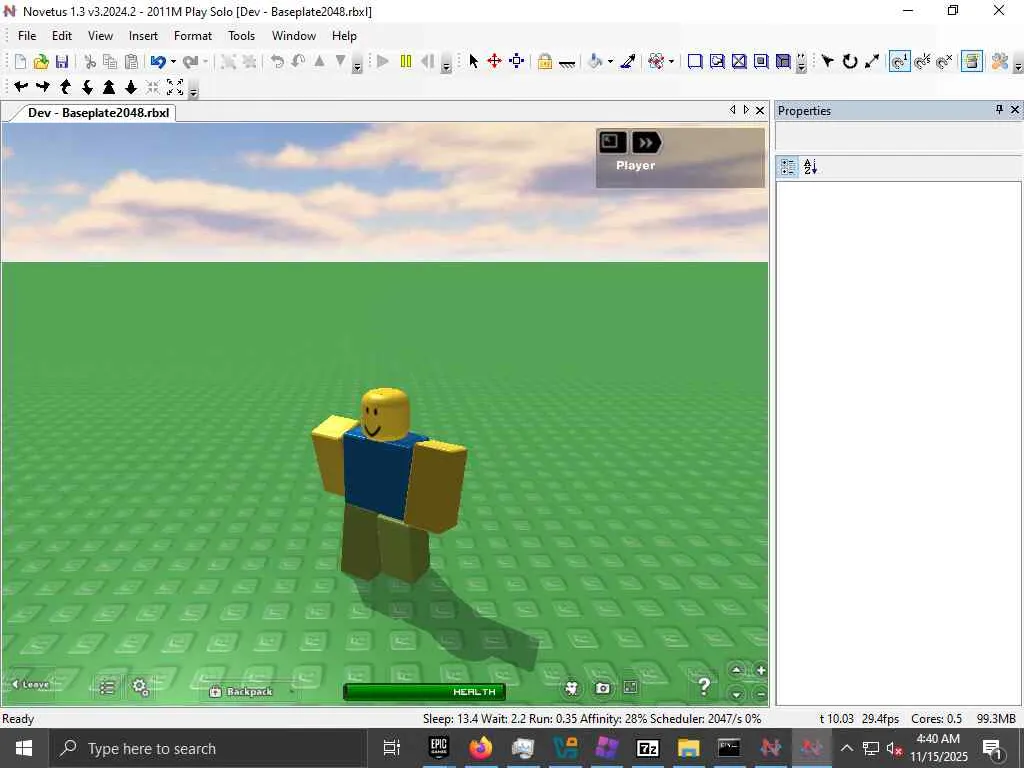This screenshot has height=768, width=1024.
Task: Select the Inlet surface icon
Action: pos(783,61)
